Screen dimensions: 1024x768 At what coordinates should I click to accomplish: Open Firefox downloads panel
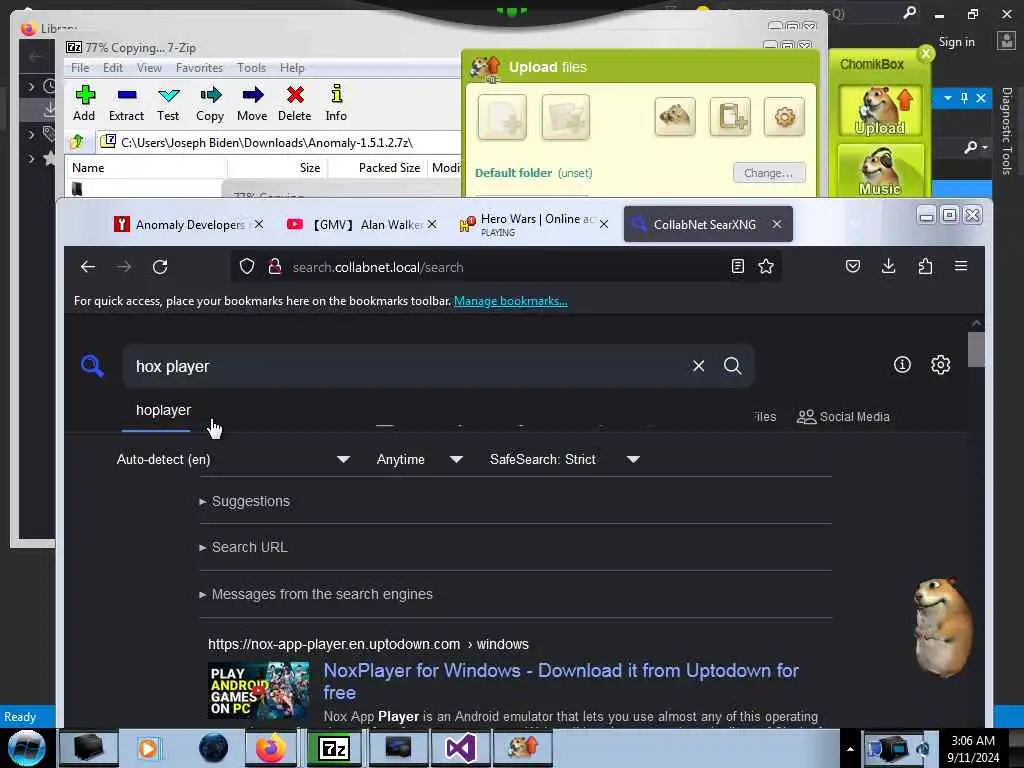888,266
